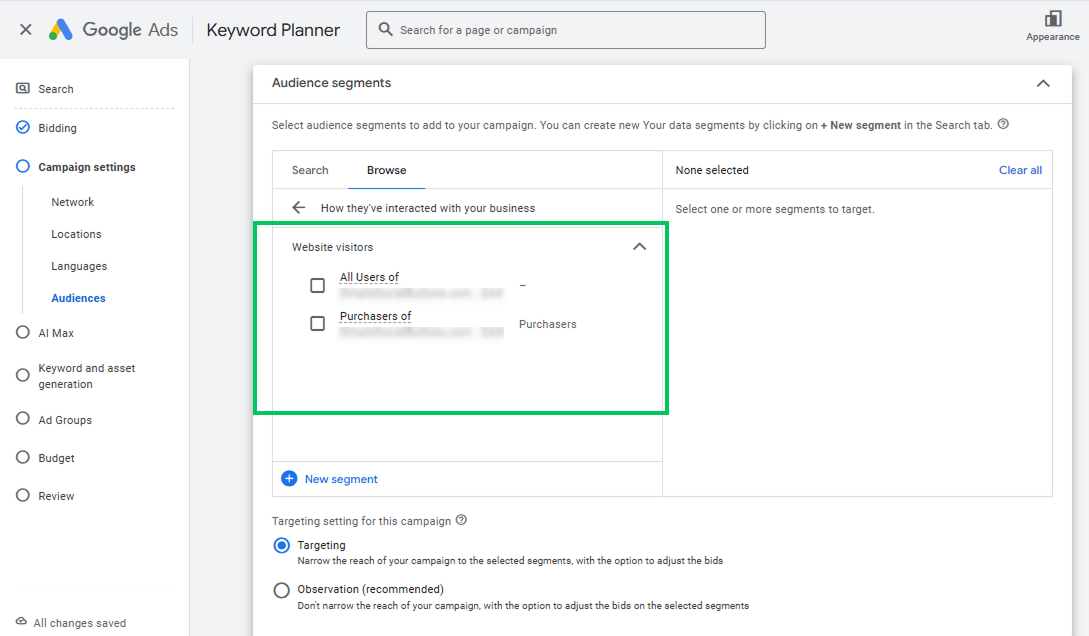Click the Clear all link
Image resolution: width=1089 pixels, height=636 pixels.
click(x=1020, y=170)
